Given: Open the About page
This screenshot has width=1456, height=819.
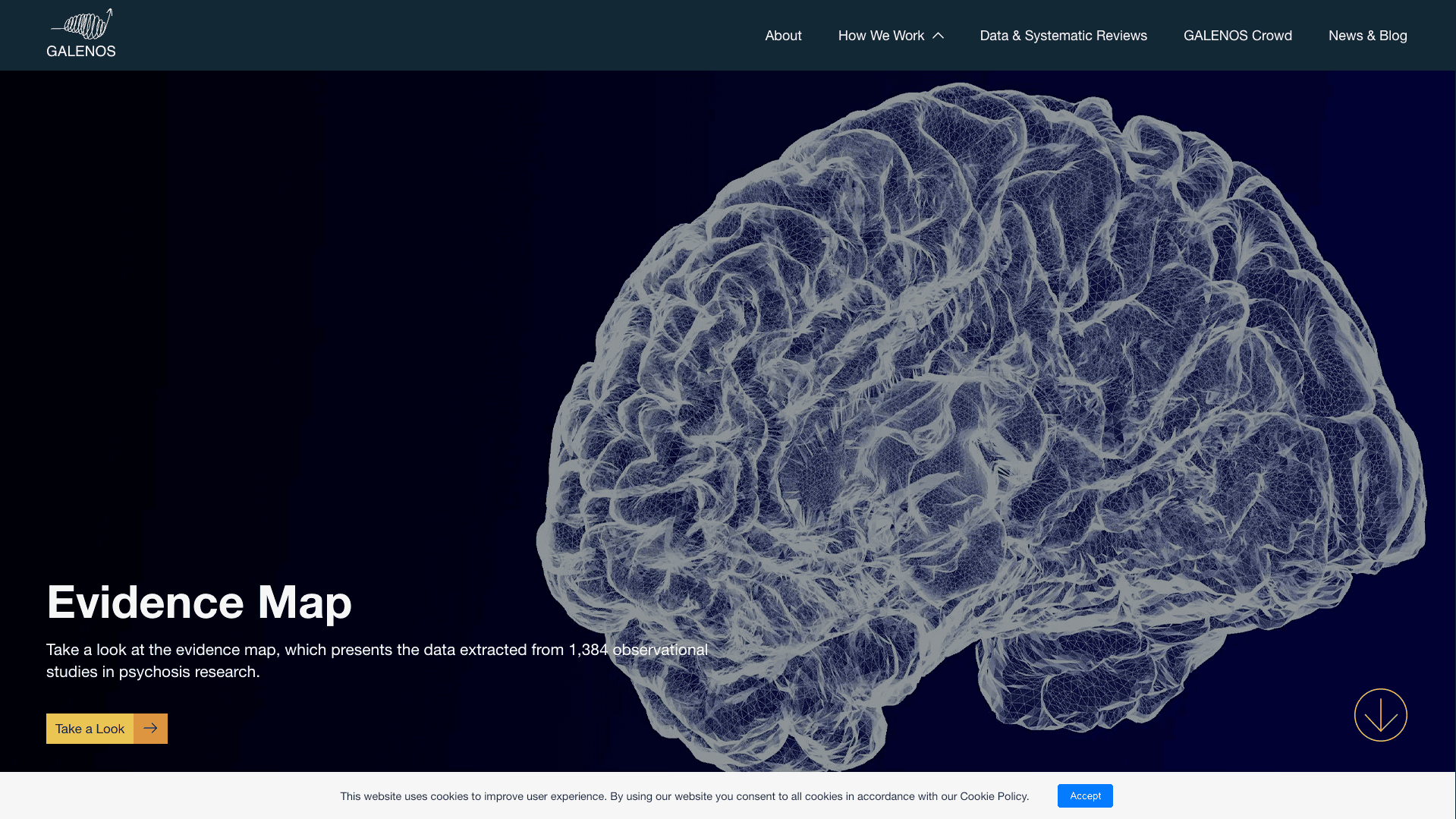Looking at the screenshot, I should pyautogui.click(x=783, y=35).
